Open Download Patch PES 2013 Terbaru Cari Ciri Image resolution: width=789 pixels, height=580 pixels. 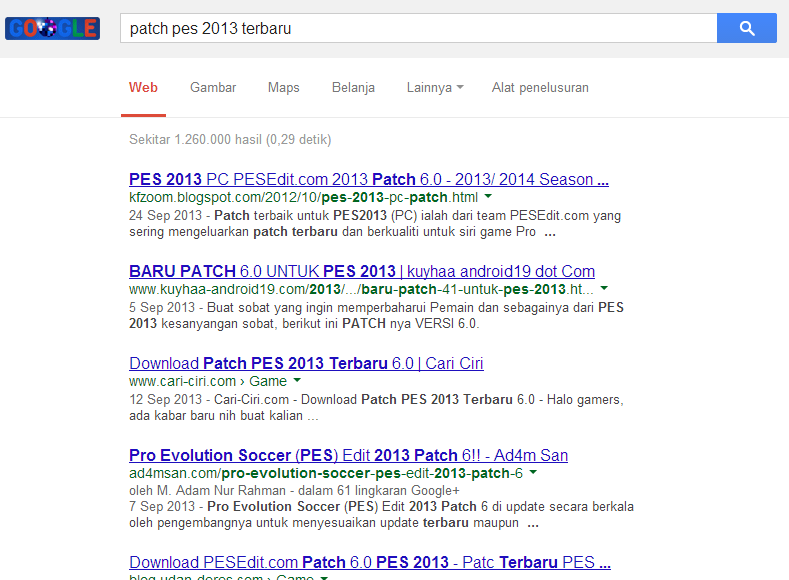(x=306, y=363)
